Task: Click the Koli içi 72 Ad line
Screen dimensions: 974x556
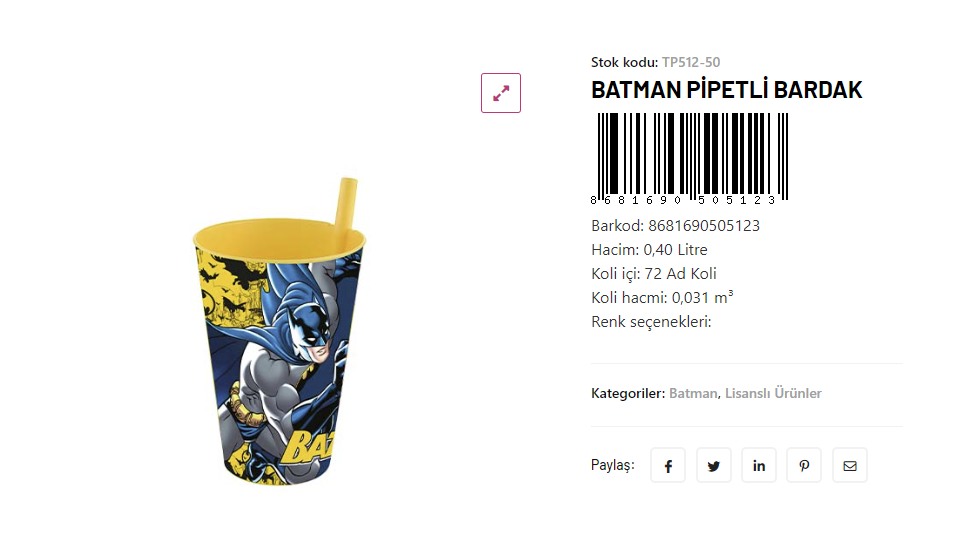Action: (653, 274)
